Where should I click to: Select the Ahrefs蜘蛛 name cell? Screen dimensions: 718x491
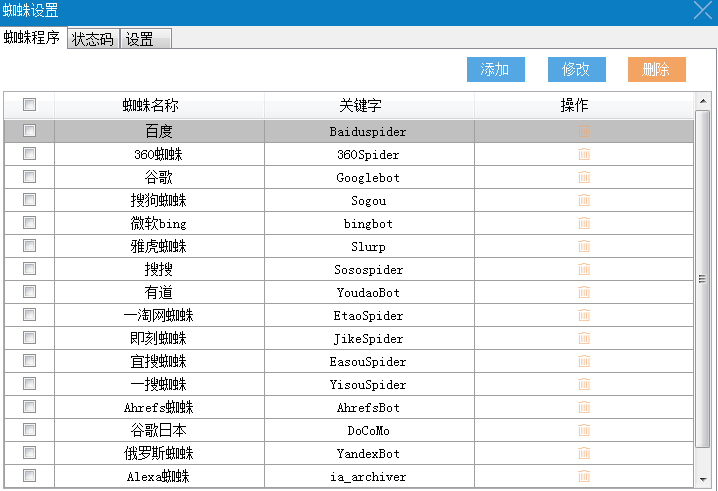click(159, 407)
